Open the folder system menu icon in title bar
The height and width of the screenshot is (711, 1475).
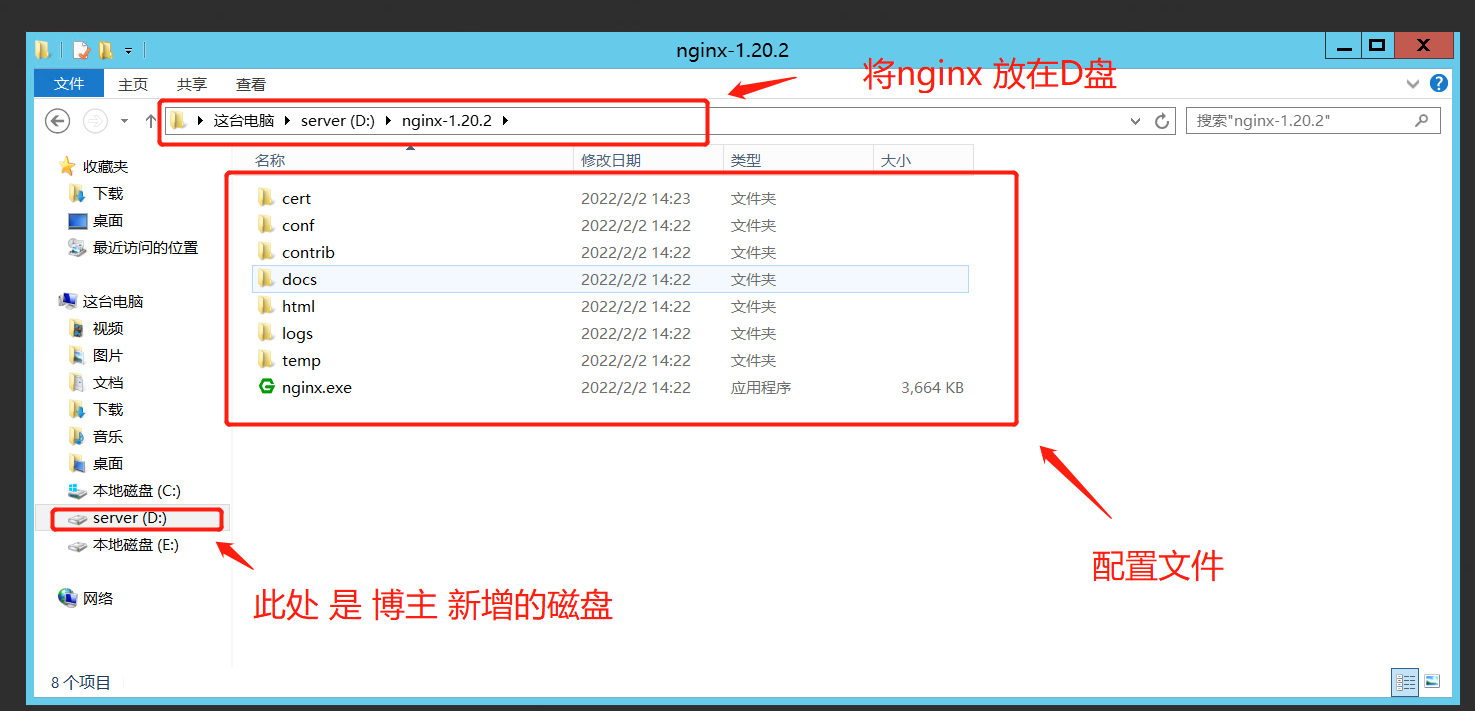(x=43, y=50)
